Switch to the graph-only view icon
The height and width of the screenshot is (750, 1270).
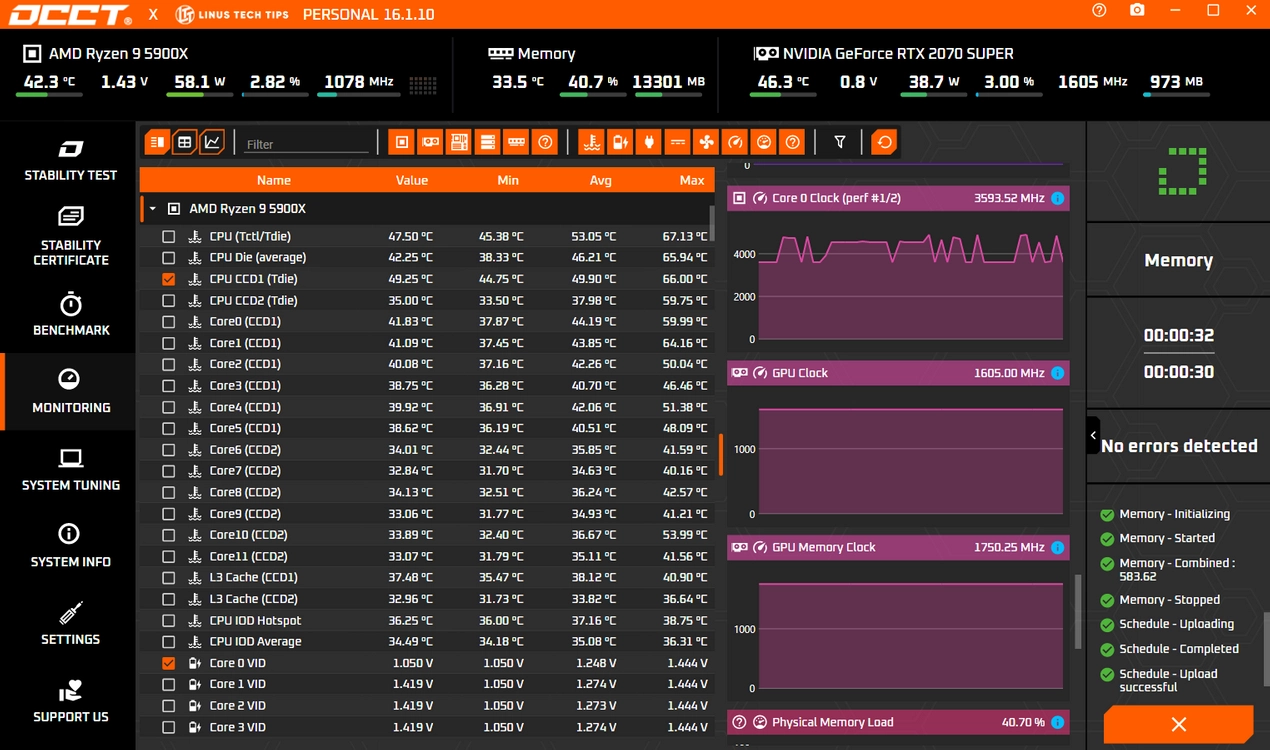(212, 143)
